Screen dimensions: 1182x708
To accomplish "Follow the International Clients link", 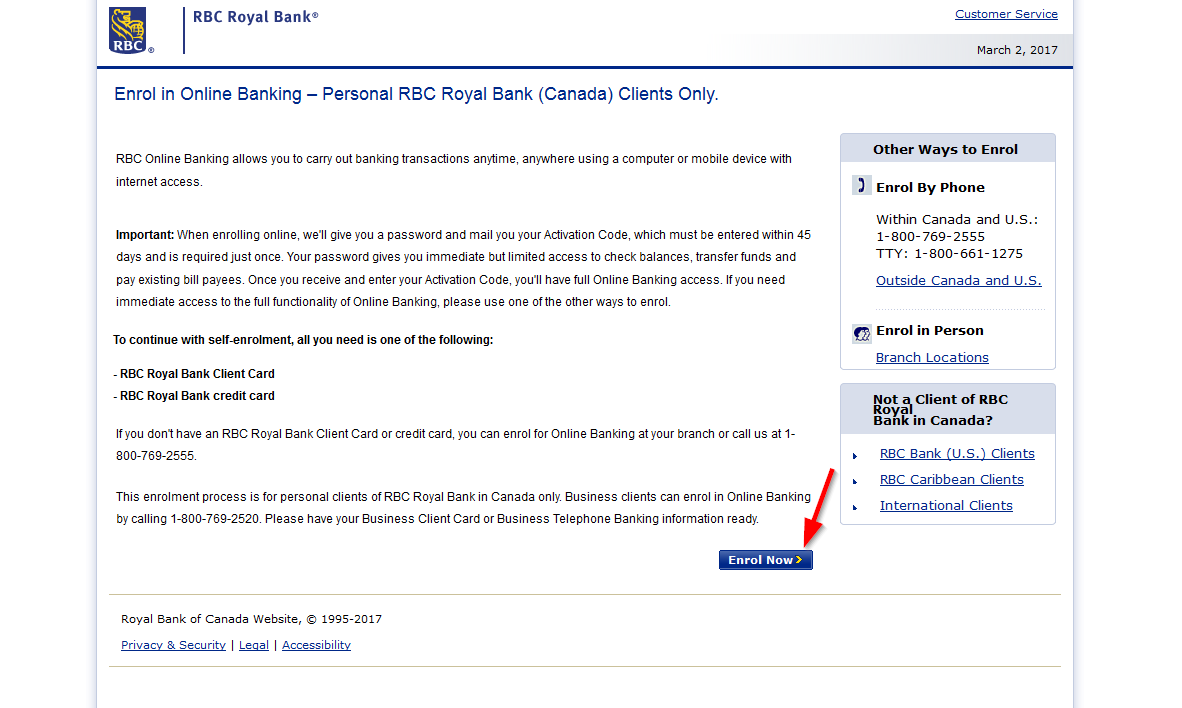I will point(946,506).
